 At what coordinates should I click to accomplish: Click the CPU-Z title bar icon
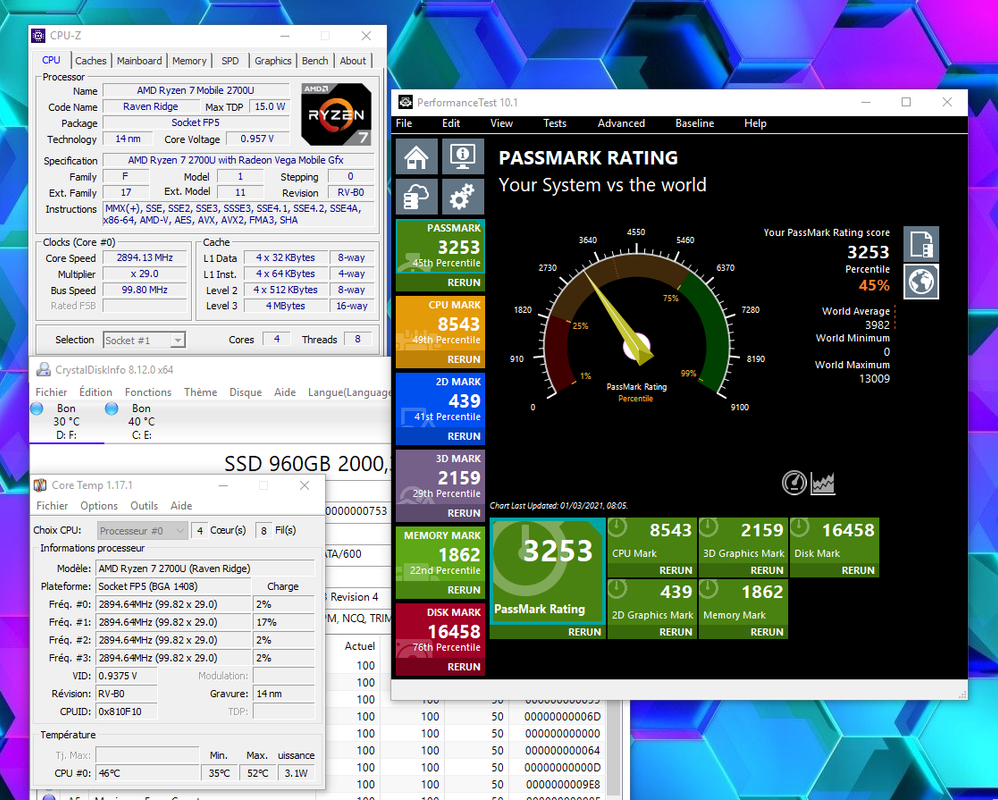pyautogui.click(x=39, y=36)
